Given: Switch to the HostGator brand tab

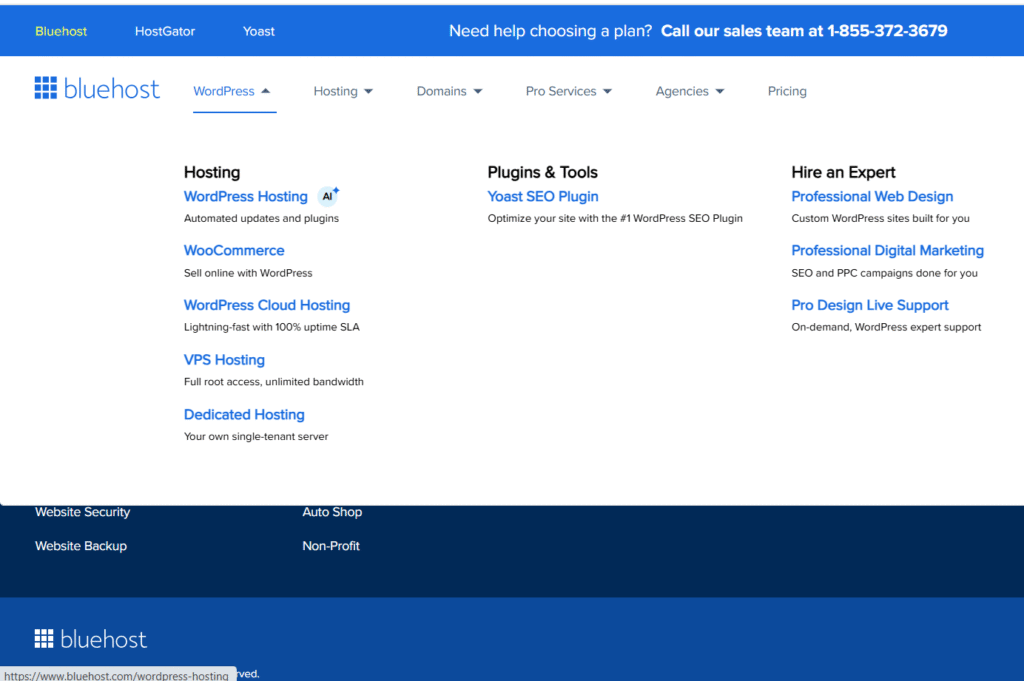Looking at the screenshot, I should click(165, 31).
